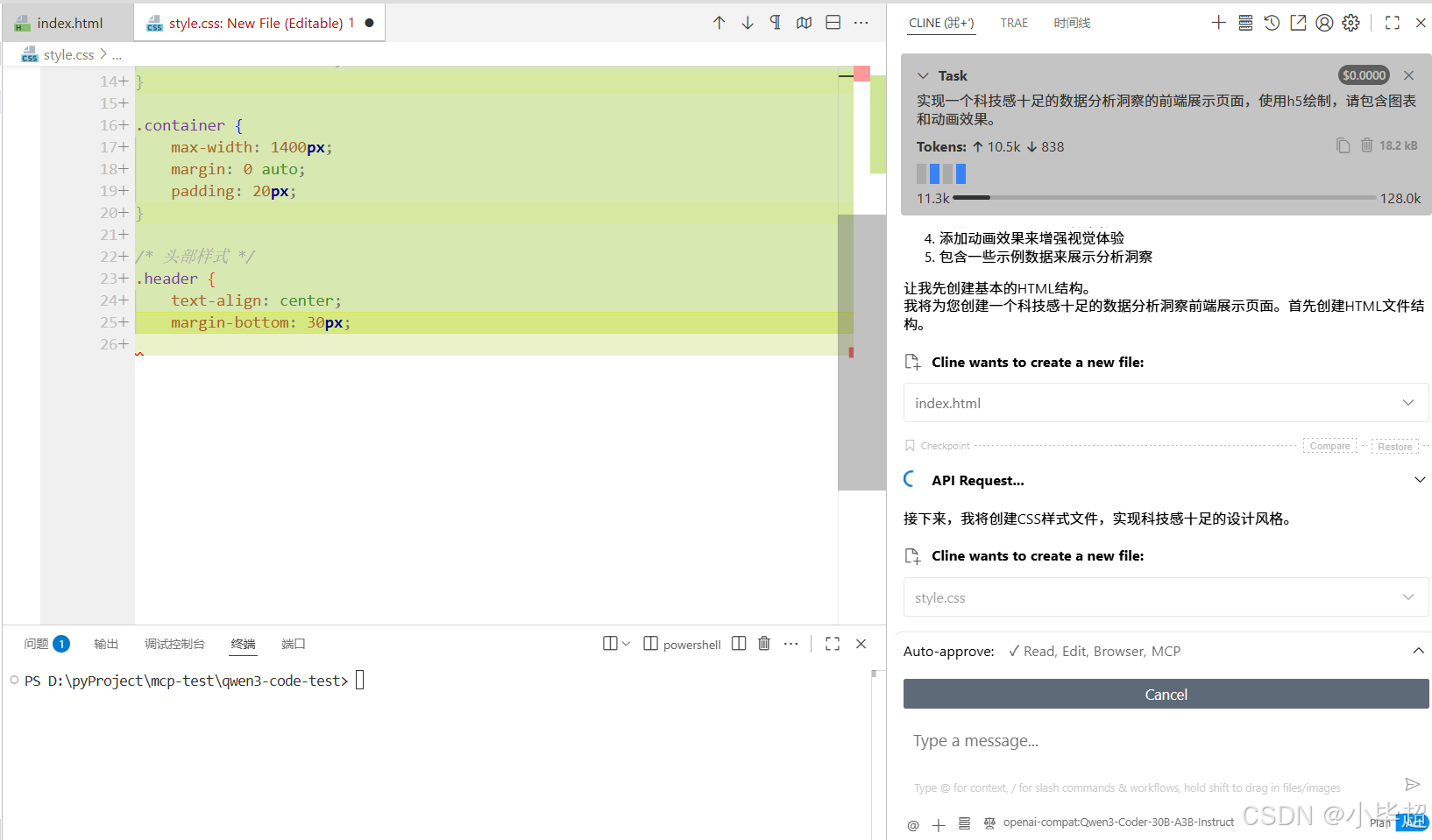Image resolution: width=1432 pixels, height=840 pixels.
Task: Expand the API Request entry
Action: point(1418,480)
